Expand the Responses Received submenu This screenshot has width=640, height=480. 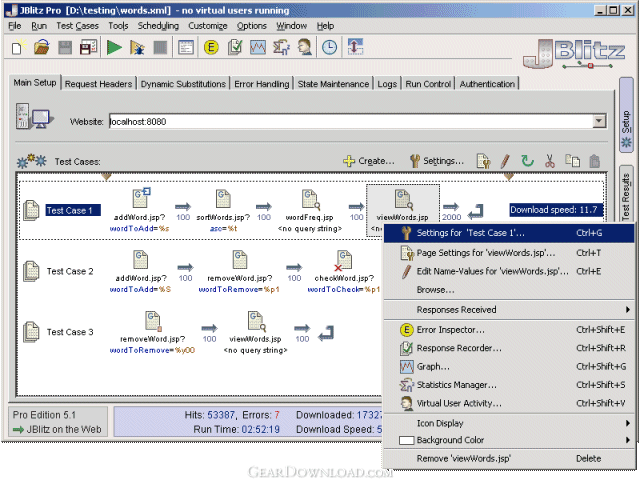pyautogui.click(x=509, y=309)
